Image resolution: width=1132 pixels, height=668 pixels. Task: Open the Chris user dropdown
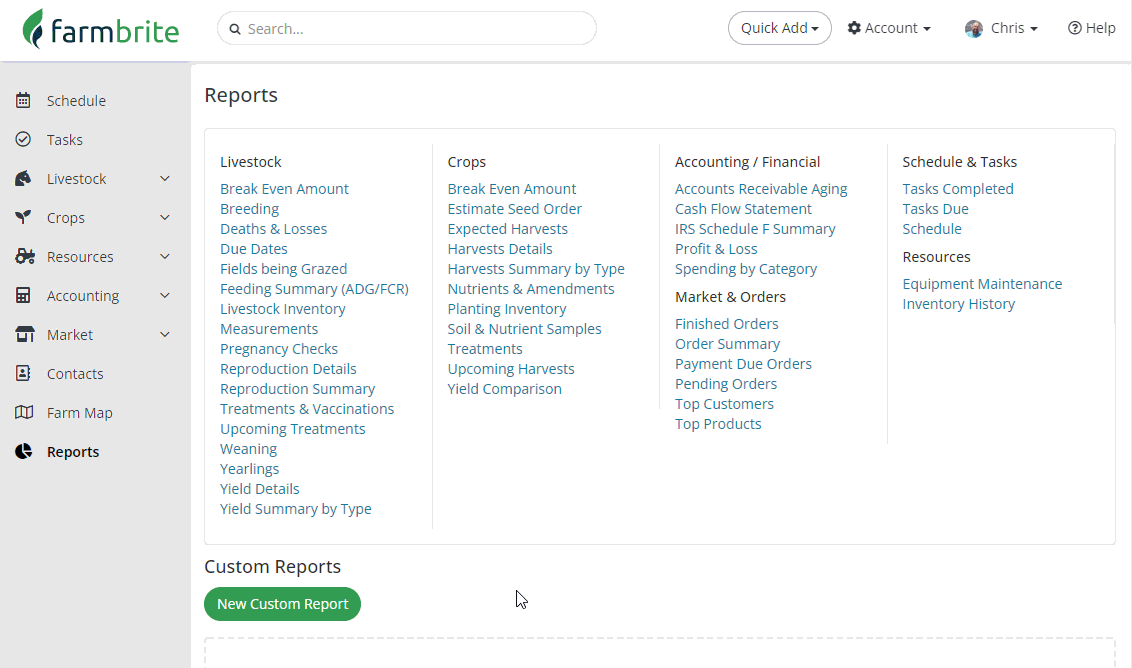(1001, 28)
